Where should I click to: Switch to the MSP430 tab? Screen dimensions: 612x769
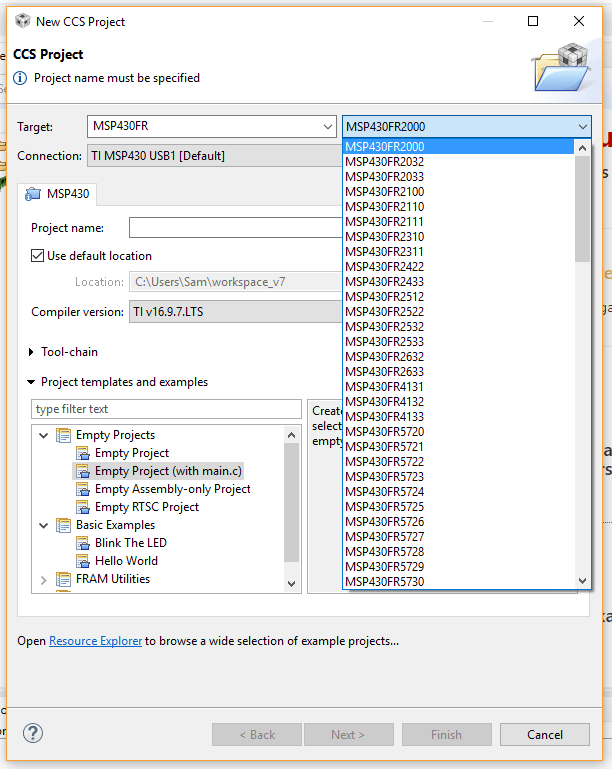[57, 194]
